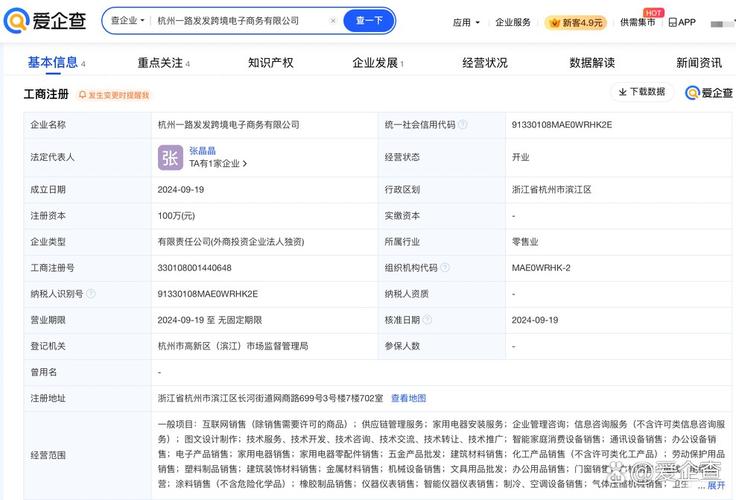736x500 pixels.
Task: Enable the change-reminder bell next to 工商注册
Action: [x=114, y=95]
